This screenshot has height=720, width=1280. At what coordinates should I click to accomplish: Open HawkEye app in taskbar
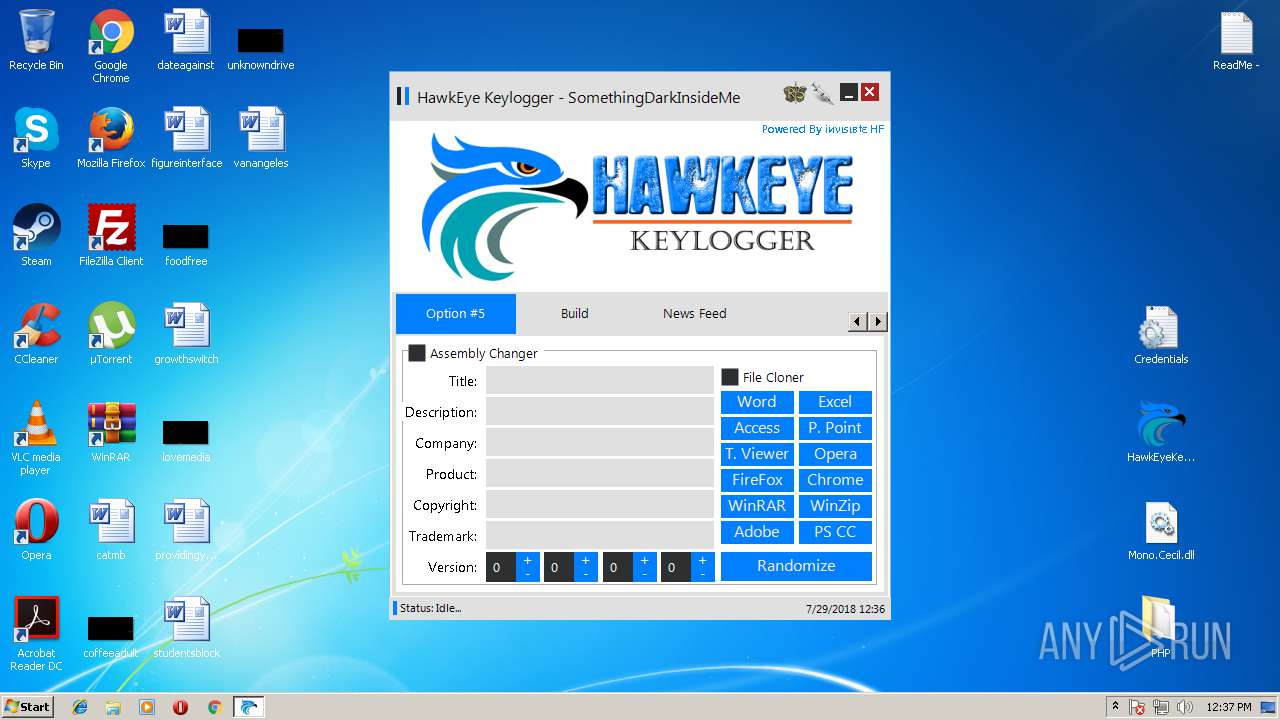pos(248,707)
